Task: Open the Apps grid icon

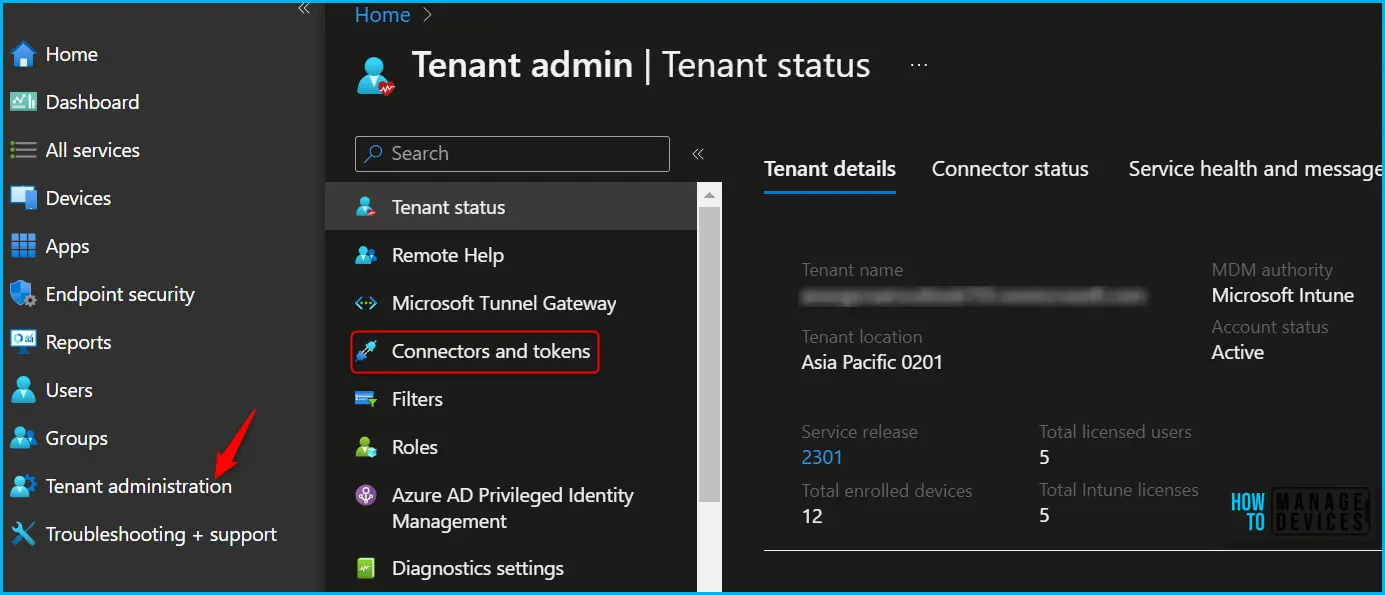Action: [23, 246]
